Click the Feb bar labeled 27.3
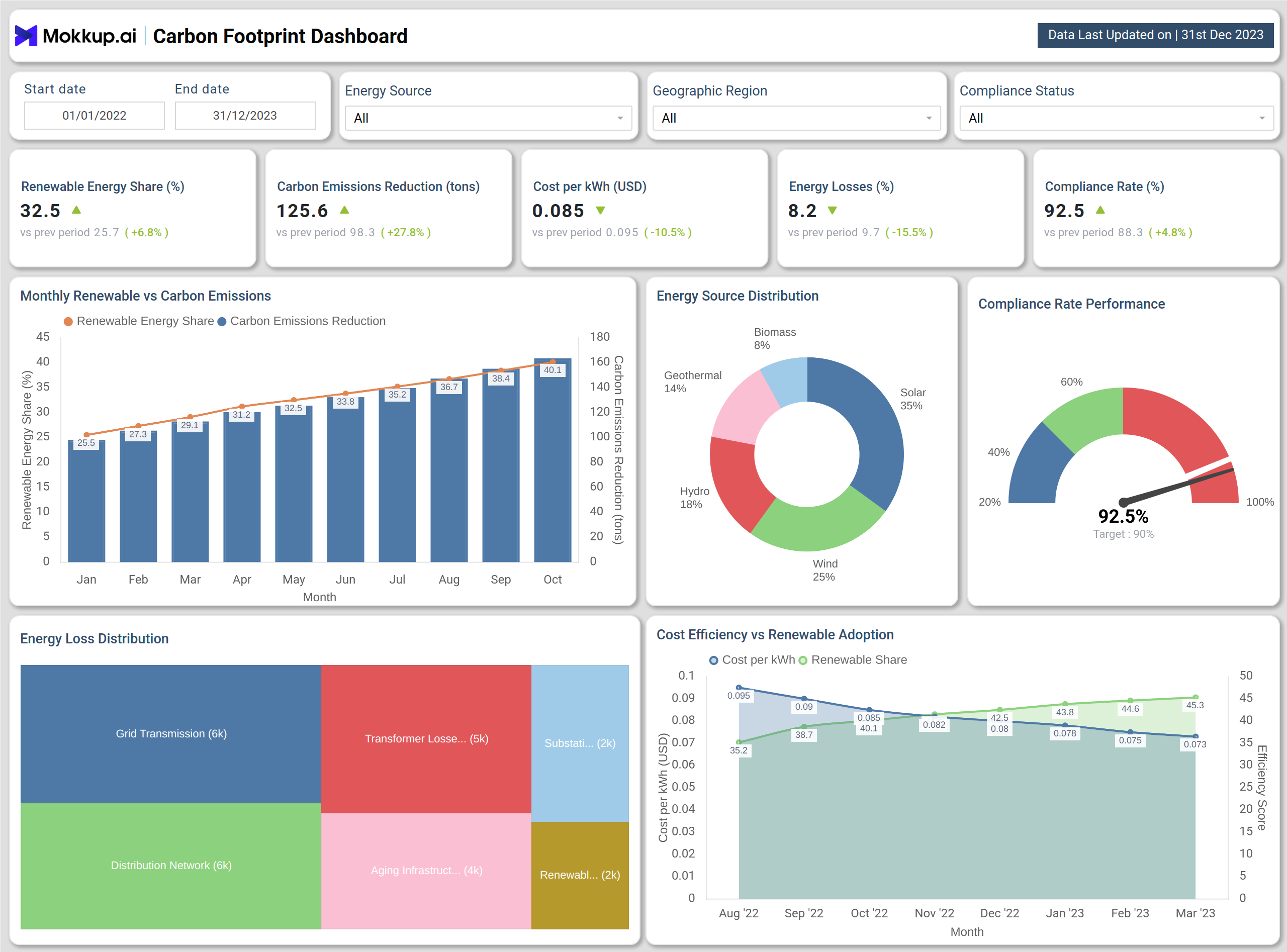 pyautogui.click(x=138, y=496)
